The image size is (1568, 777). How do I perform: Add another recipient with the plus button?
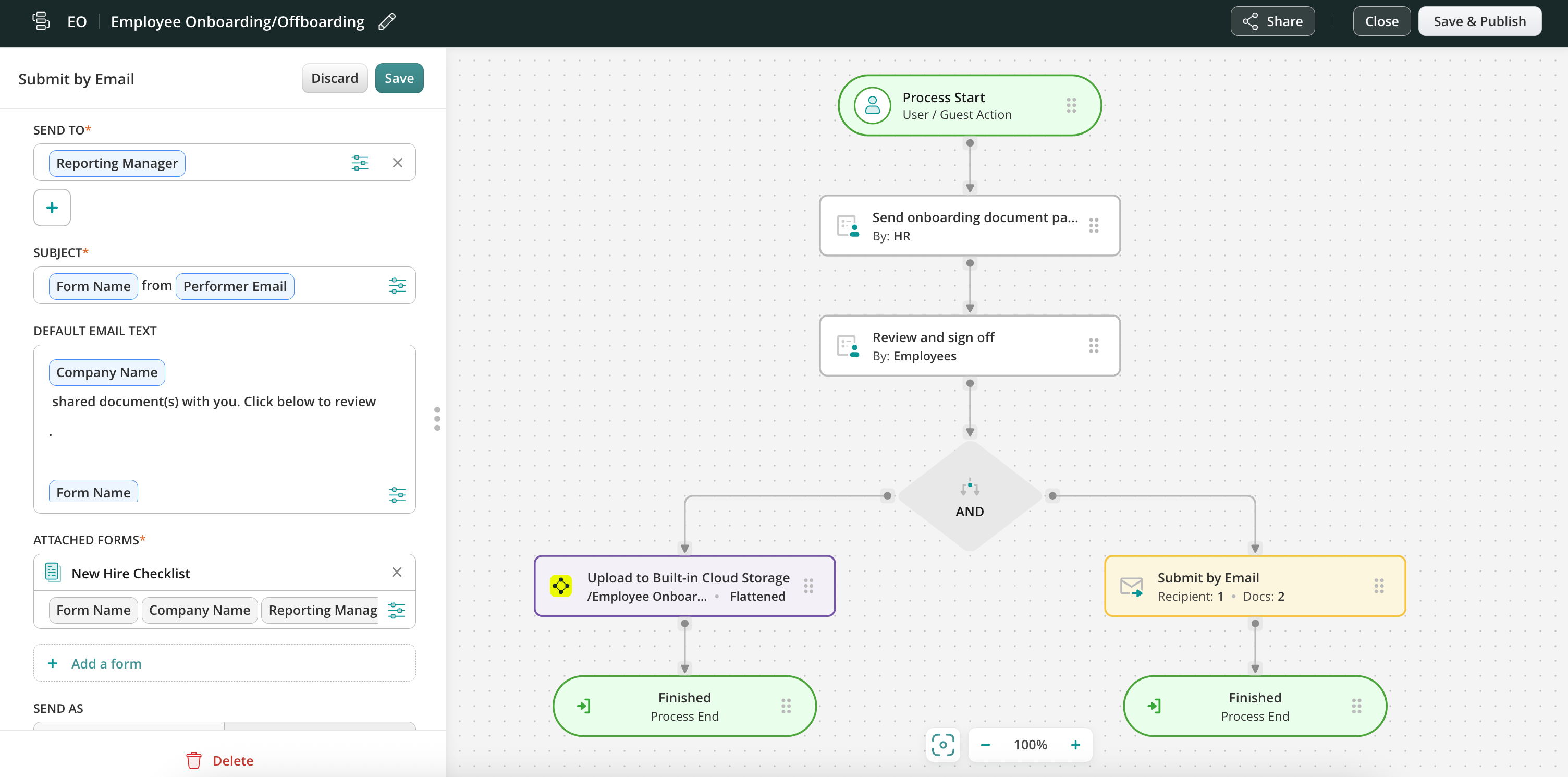pos(52,208)
